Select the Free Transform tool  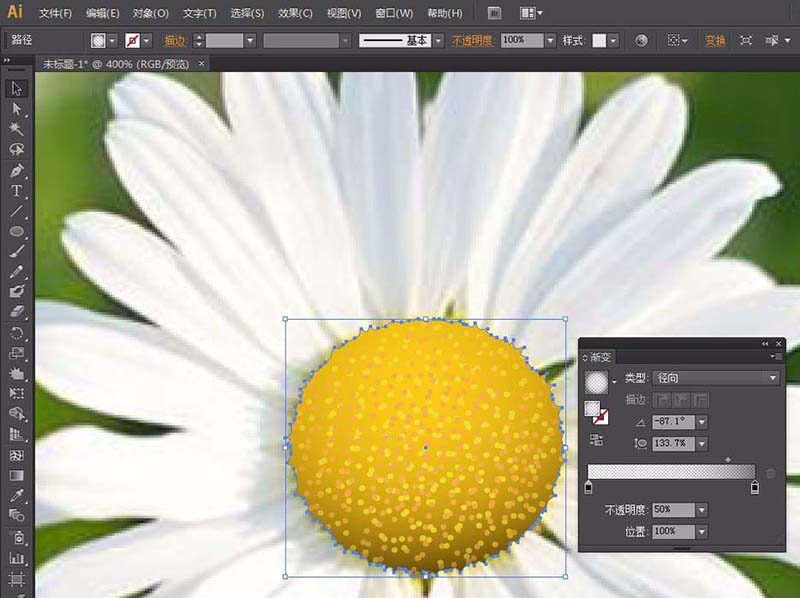click(x=16, y=393)
